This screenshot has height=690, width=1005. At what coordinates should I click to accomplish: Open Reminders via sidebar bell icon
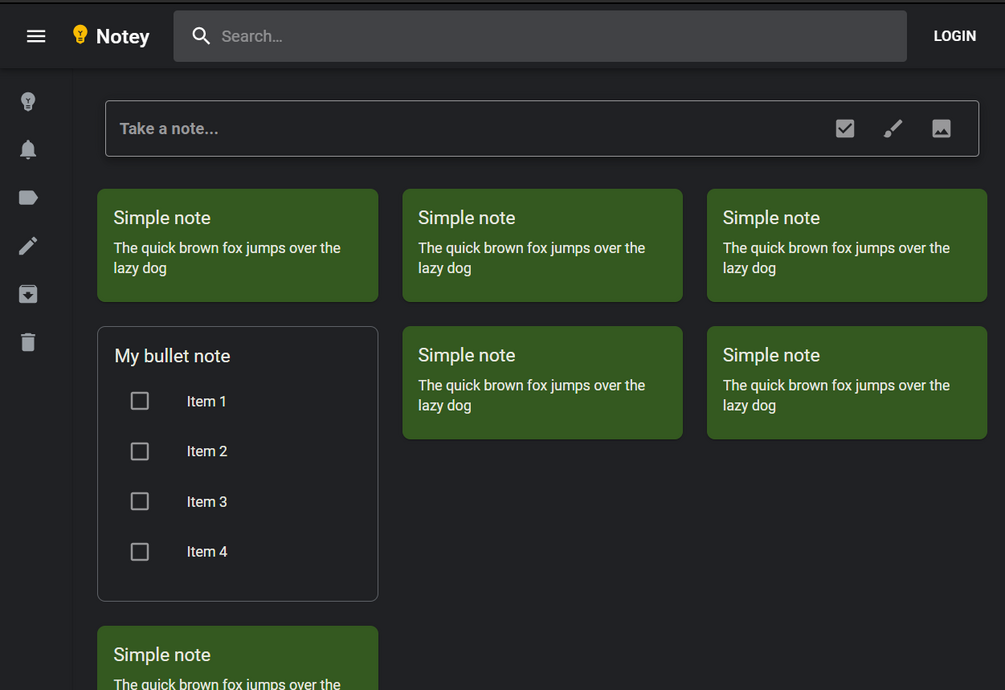28,150
